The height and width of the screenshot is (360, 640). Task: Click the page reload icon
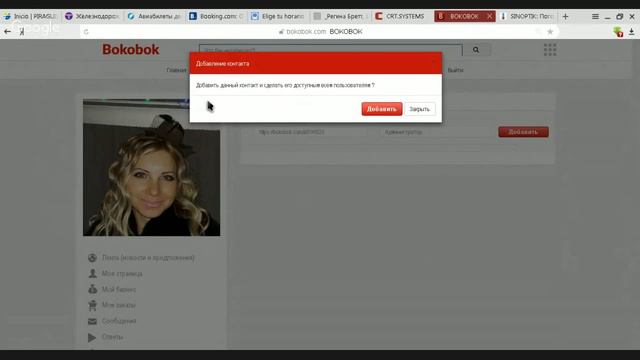click(86, 32)
